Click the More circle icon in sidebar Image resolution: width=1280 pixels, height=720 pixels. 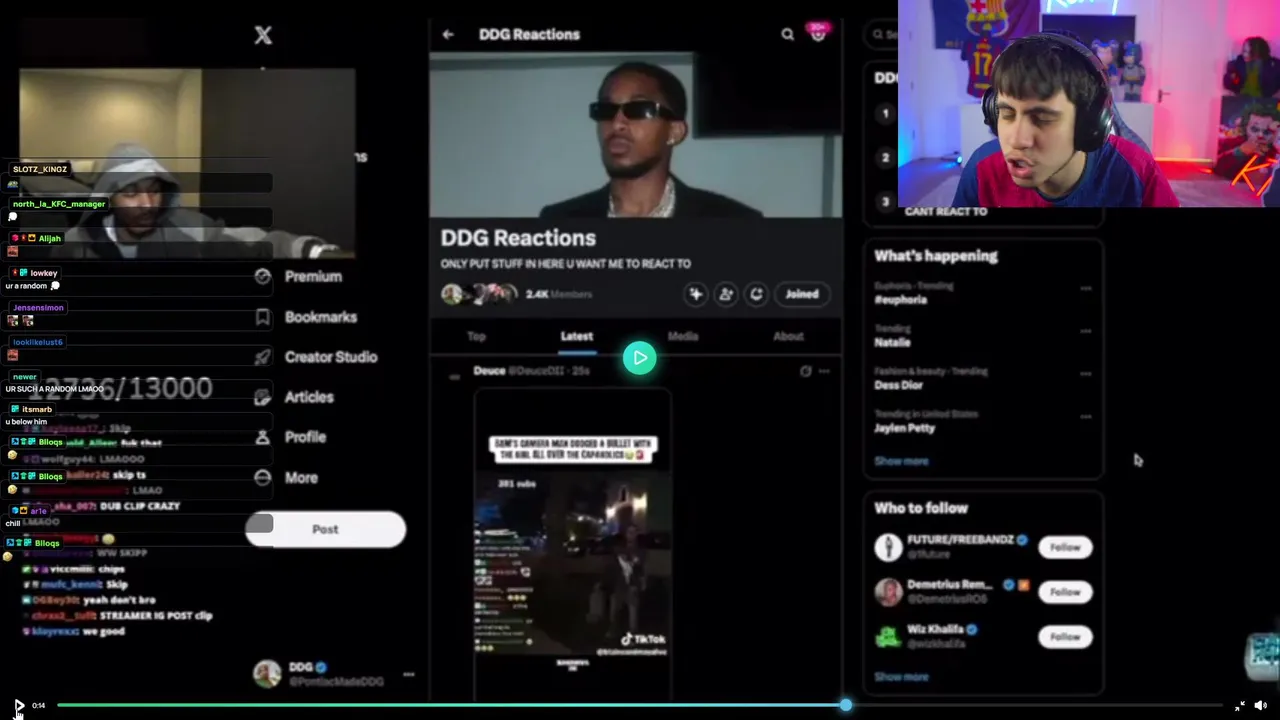click(262, 478)
